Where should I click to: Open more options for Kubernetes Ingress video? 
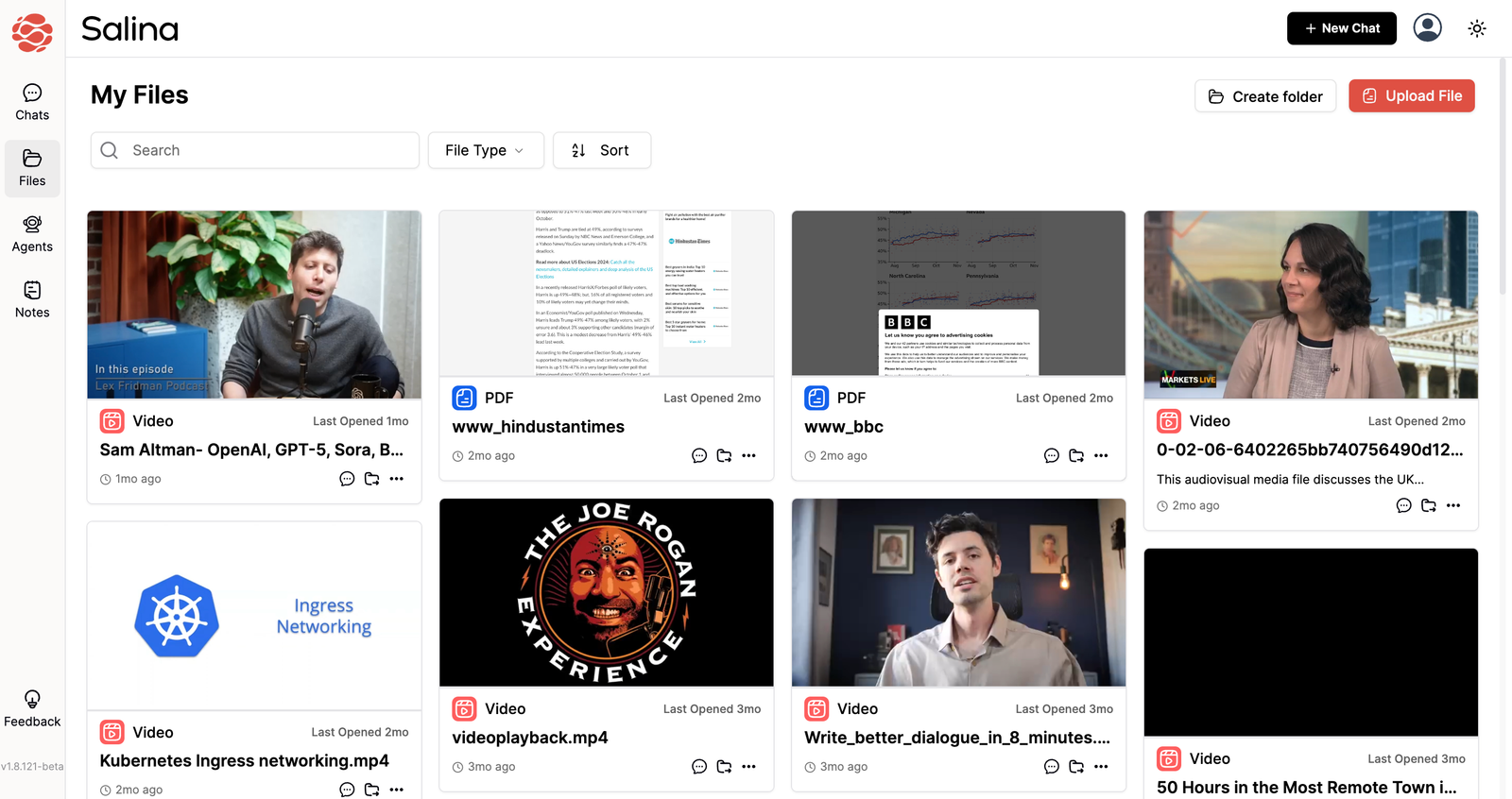click(x=397, y=790)
